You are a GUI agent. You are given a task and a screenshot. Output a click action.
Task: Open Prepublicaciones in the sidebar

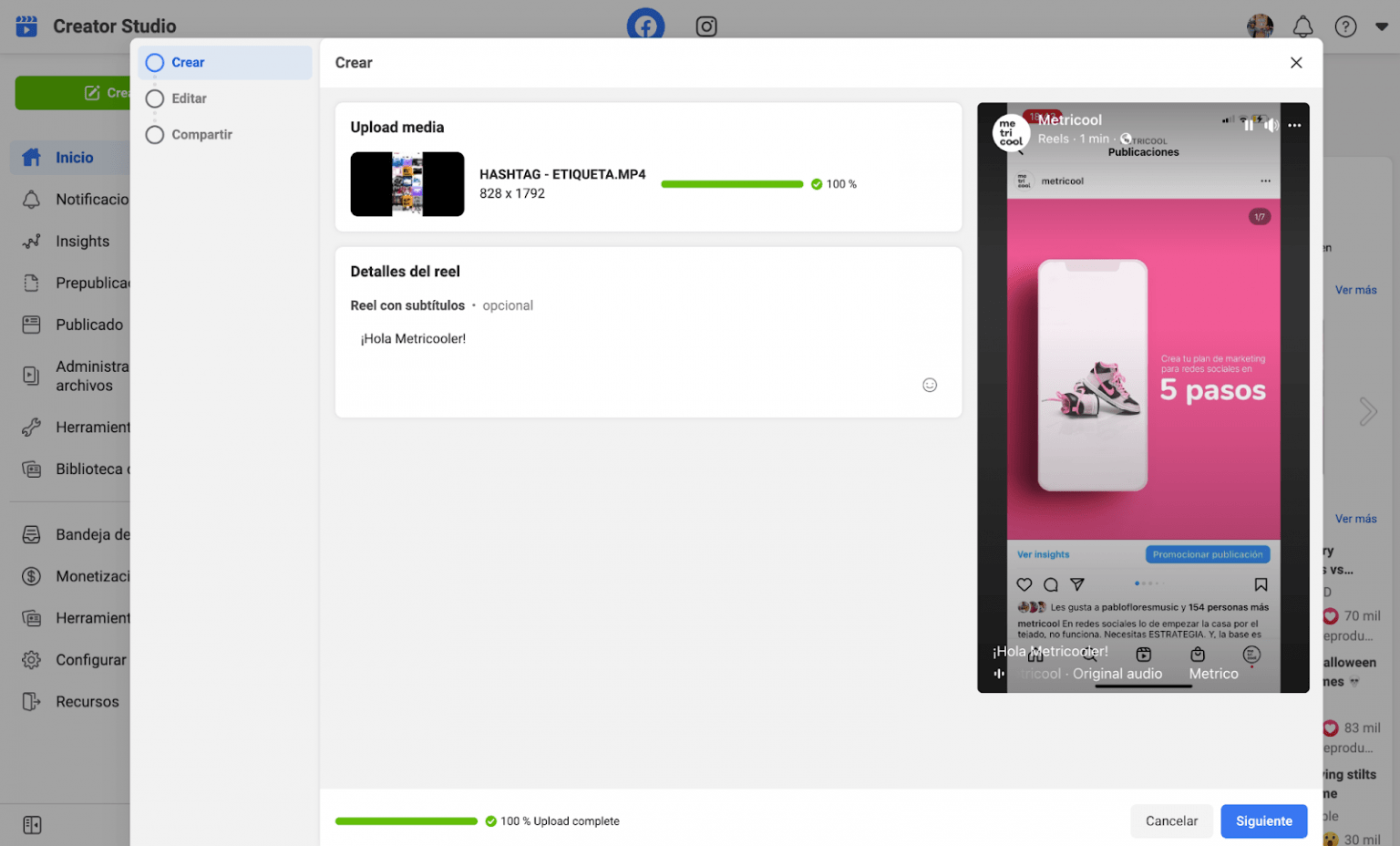[74, 284]
